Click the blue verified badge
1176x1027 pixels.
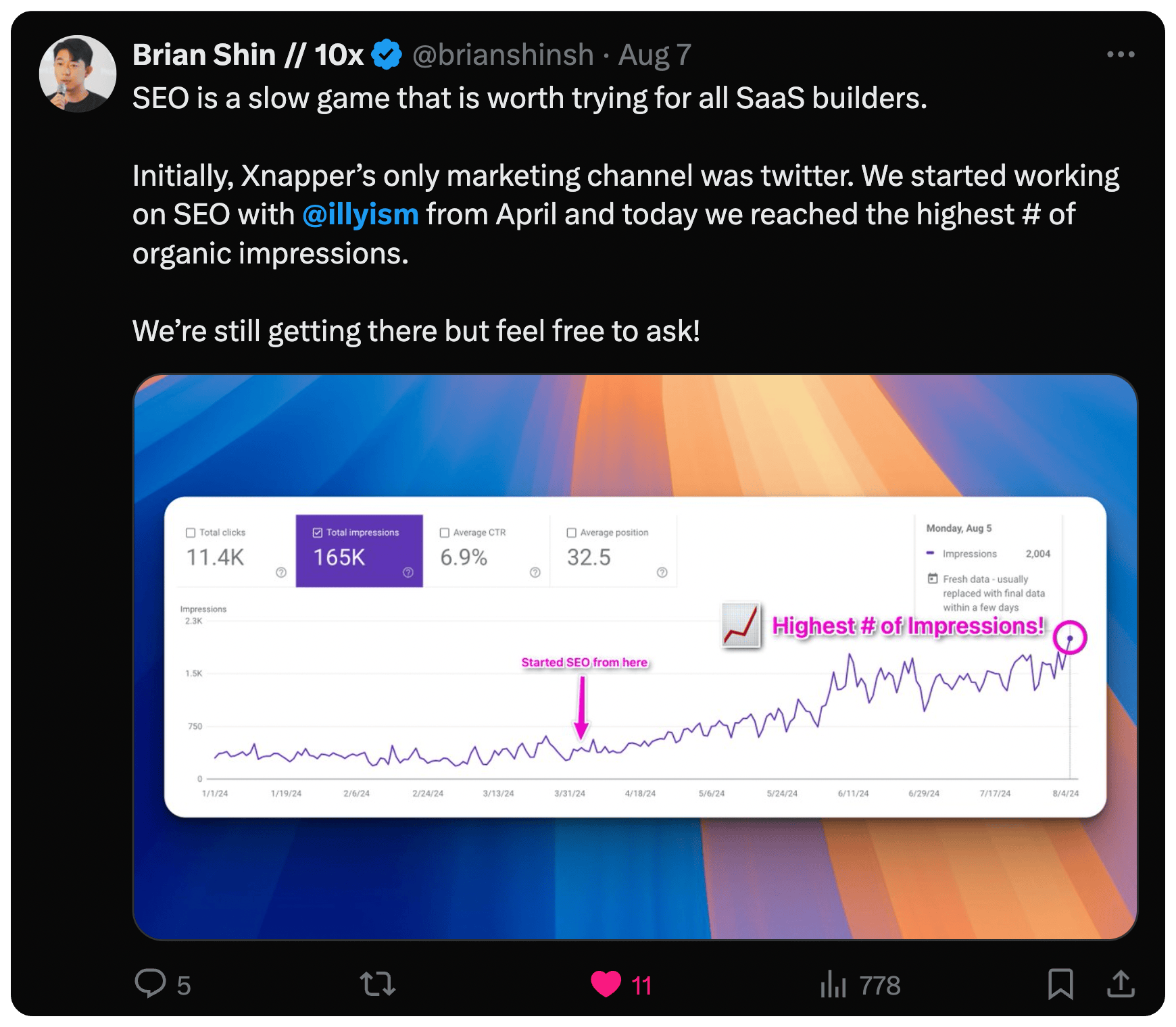[x=387, y=55]
